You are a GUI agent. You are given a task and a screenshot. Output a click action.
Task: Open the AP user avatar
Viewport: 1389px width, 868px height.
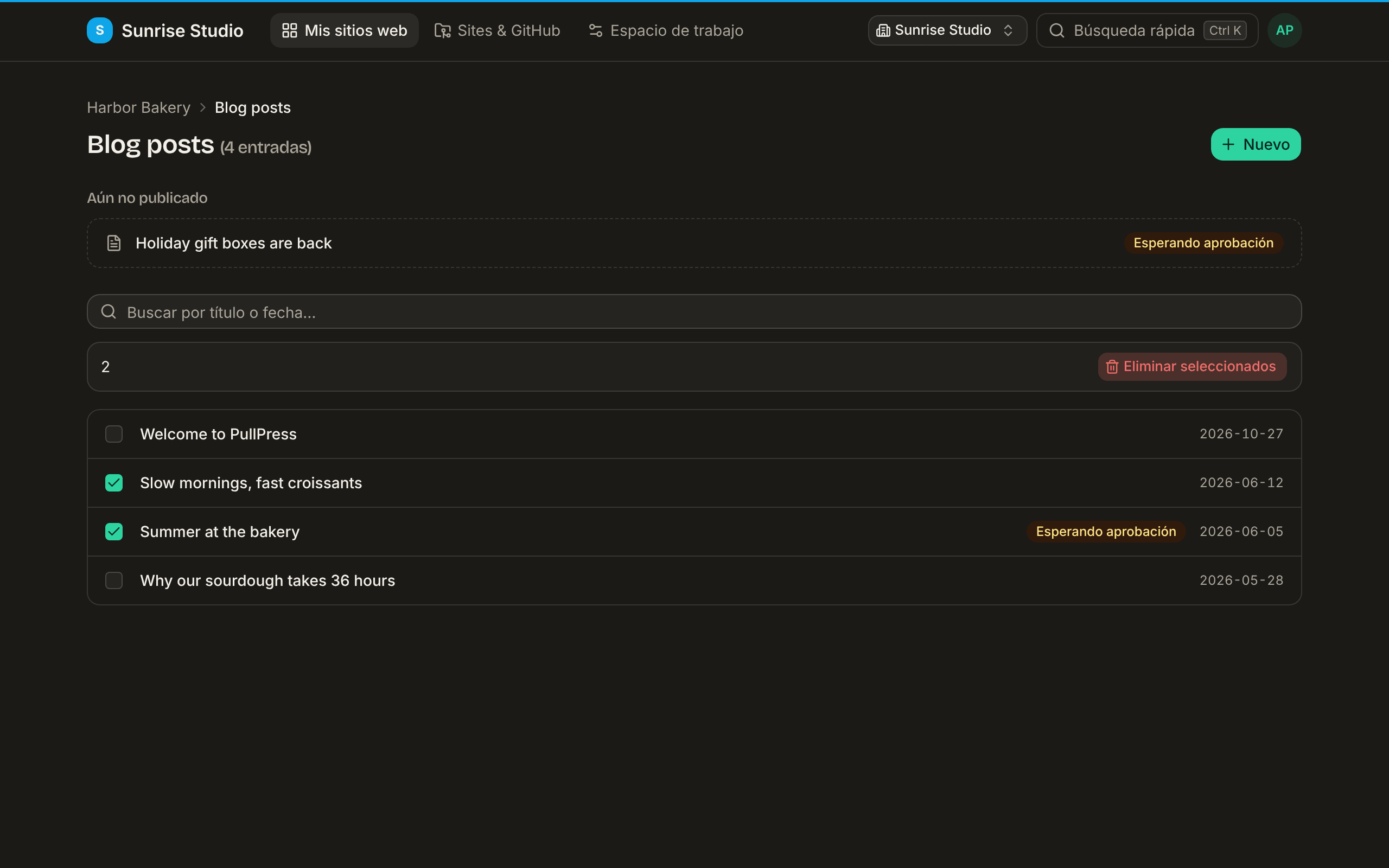pyautogui.click(x=1284, y=30)
